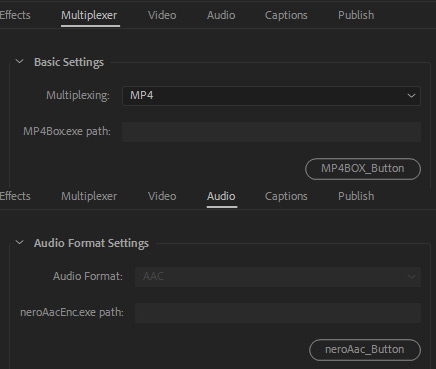Click the neroAacEnc.exe path input field
Image resolution: width=436 pixels, height=369 pixels.
(278, 313)
